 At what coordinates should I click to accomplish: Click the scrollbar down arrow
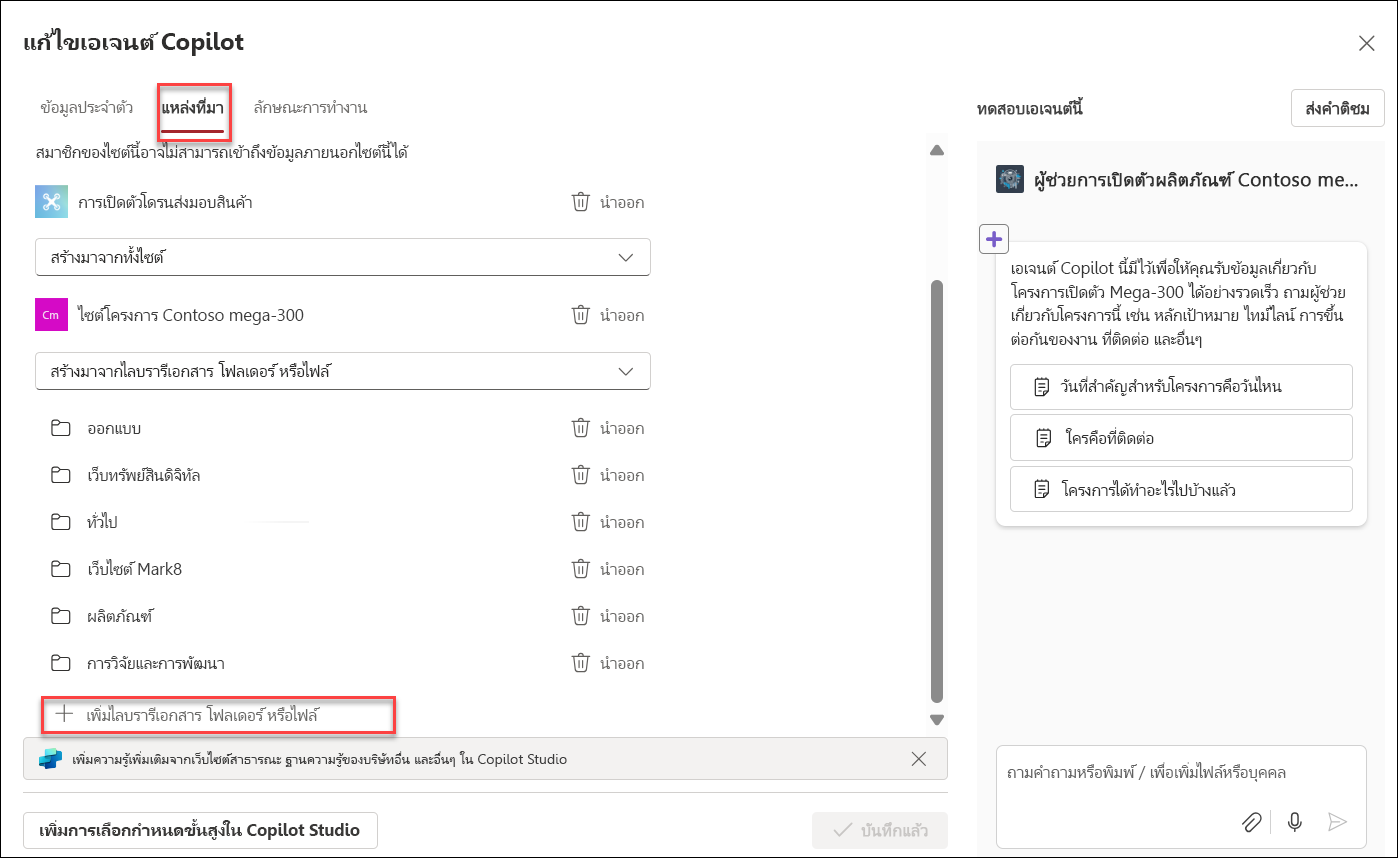[937, 719]
